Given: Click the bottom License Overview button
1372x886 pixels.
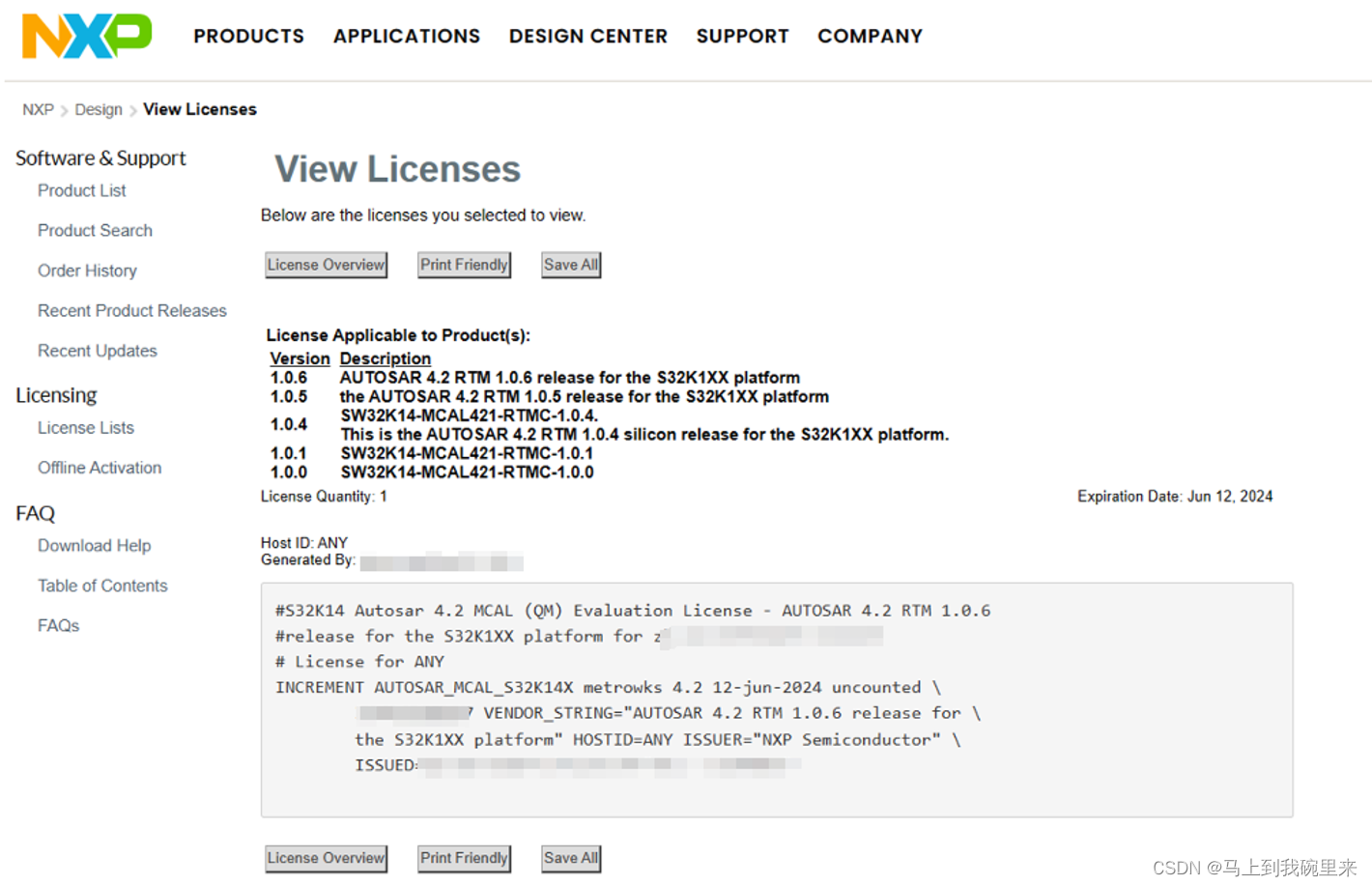Looking at the screenshot, I should 326,858.
